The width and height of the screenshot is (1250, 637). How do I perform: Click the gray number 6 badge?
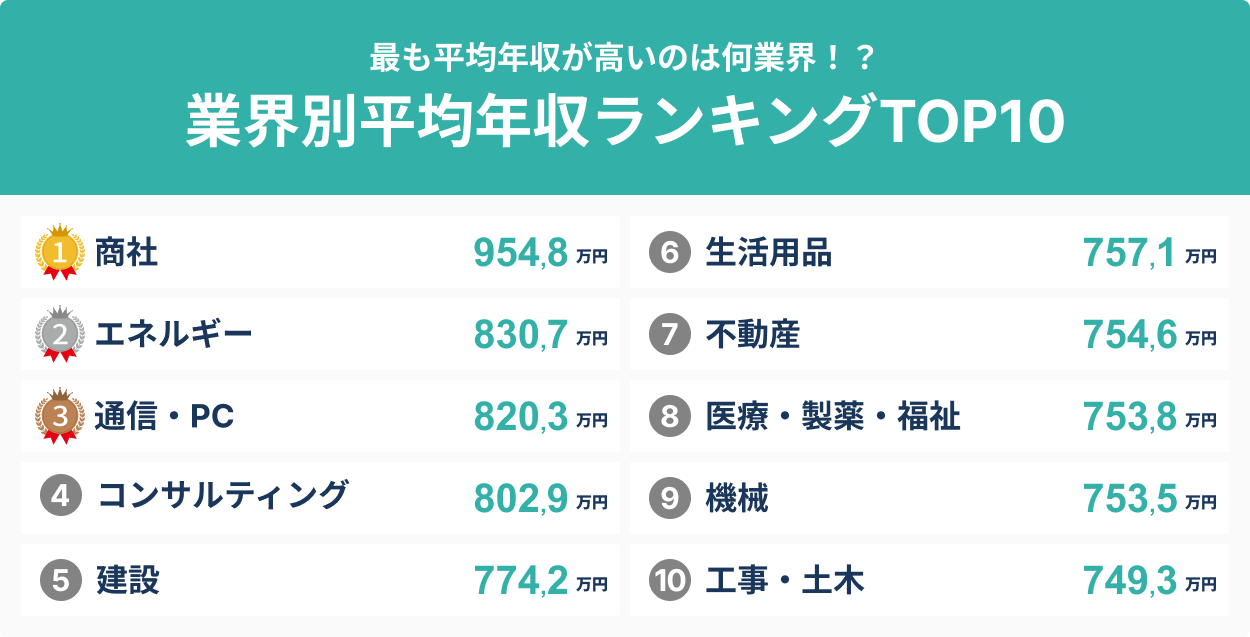[670, 253]
